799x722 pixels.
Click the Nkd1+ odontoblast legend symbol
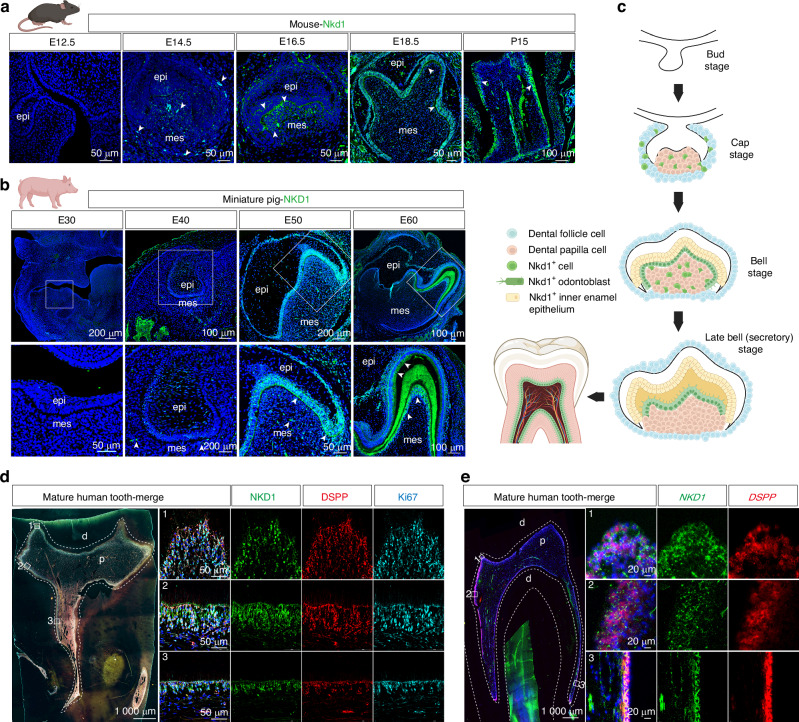510,282
